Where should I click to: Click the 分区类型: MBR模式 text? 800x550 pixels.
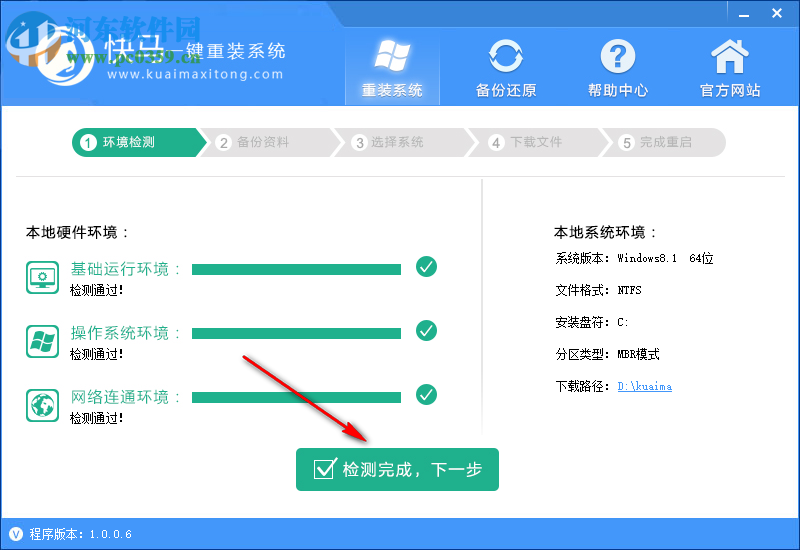pyautogui.click(x=607, y=354)
